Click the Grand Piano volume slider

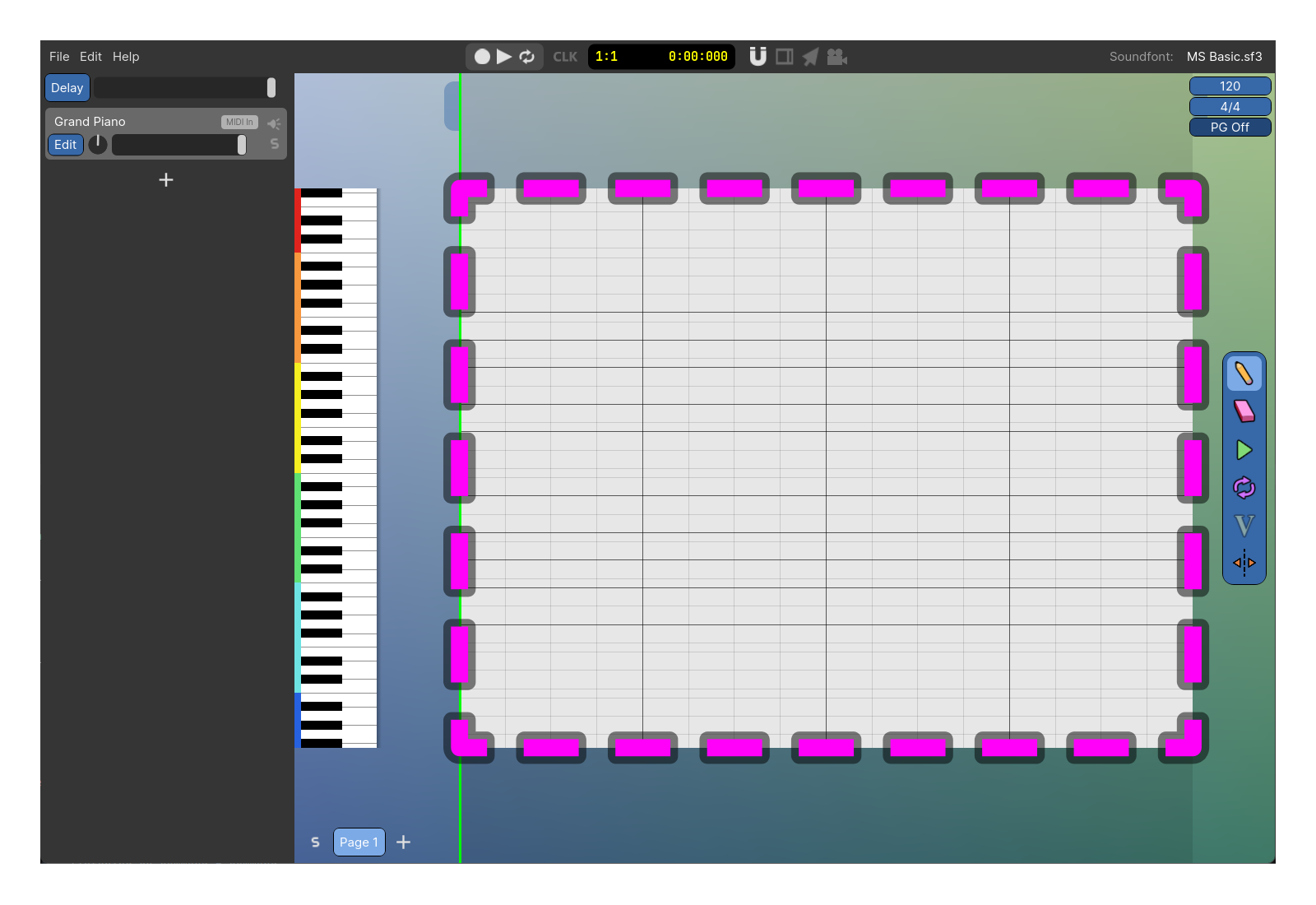point(178,145)
